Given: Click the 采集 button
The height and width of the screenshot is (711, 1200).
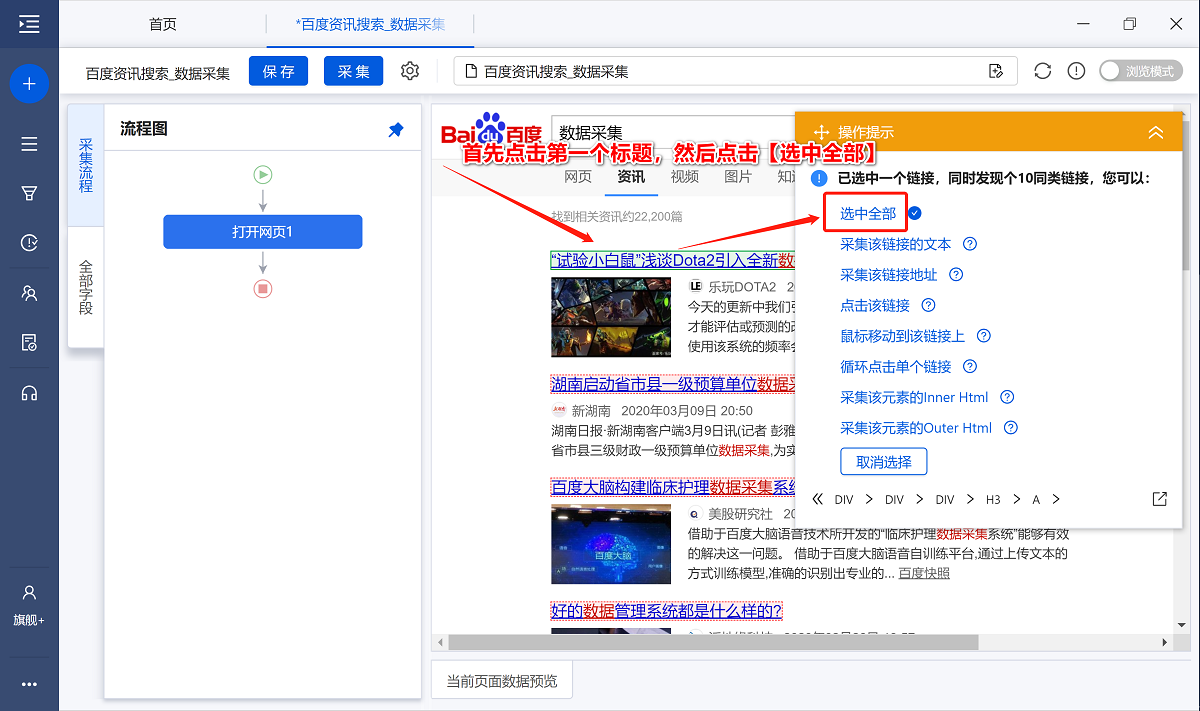Looking at the screenshot, I should 354,71.
